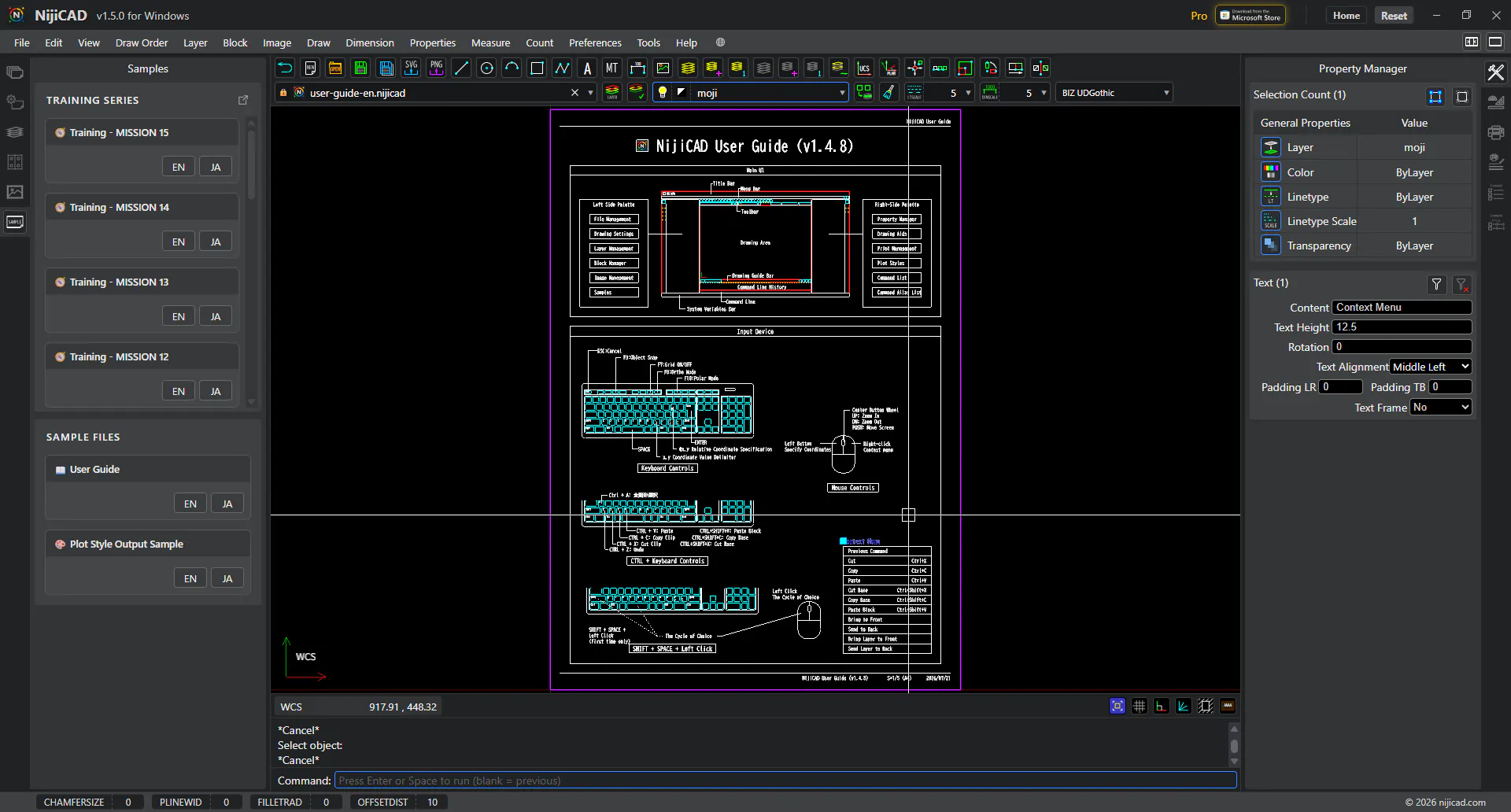Open the Draw Order menu
Viewport: 1511px width, 812px height.
[x=142, y=42]
